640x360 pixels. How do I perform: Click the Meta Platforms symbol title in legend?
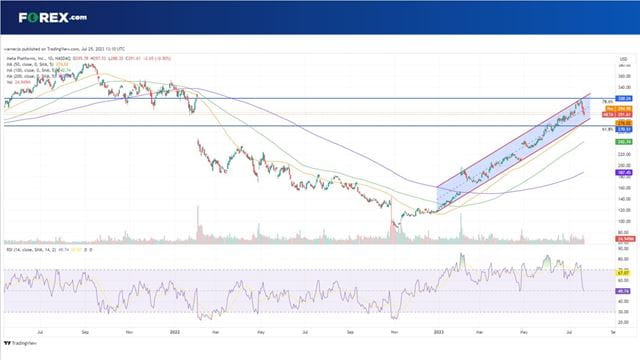pos(38,59)
